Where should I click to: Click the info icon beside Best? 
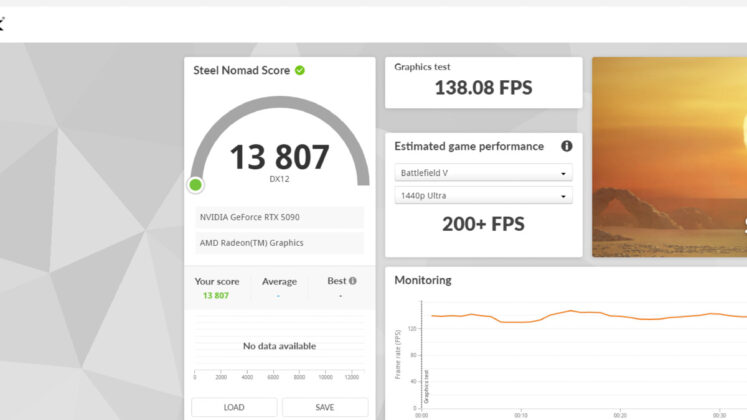pos(353,281)
